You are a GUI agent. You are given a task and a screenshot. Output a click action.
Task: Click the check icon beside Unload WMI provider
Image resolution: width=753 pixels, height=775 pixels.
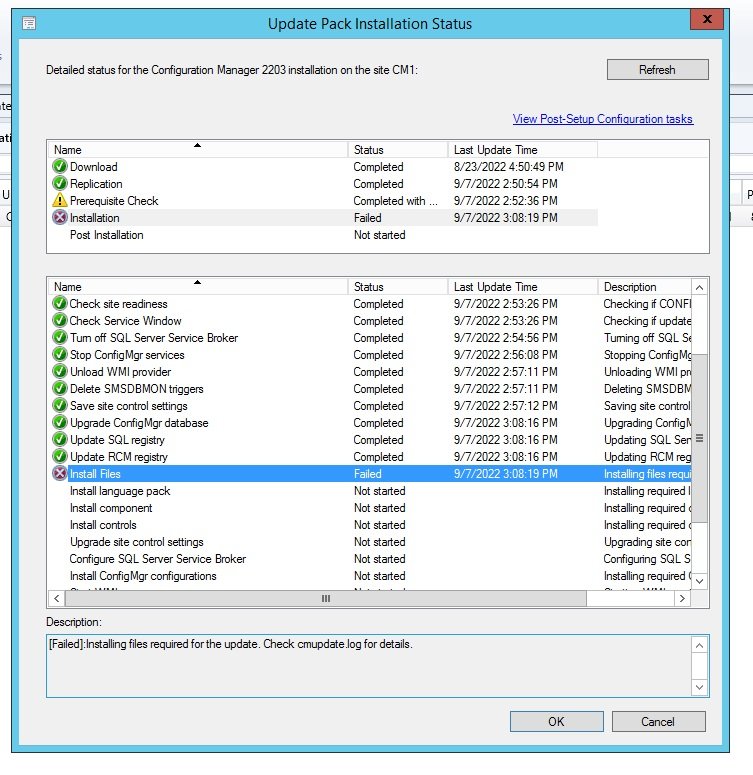[60, 371]
